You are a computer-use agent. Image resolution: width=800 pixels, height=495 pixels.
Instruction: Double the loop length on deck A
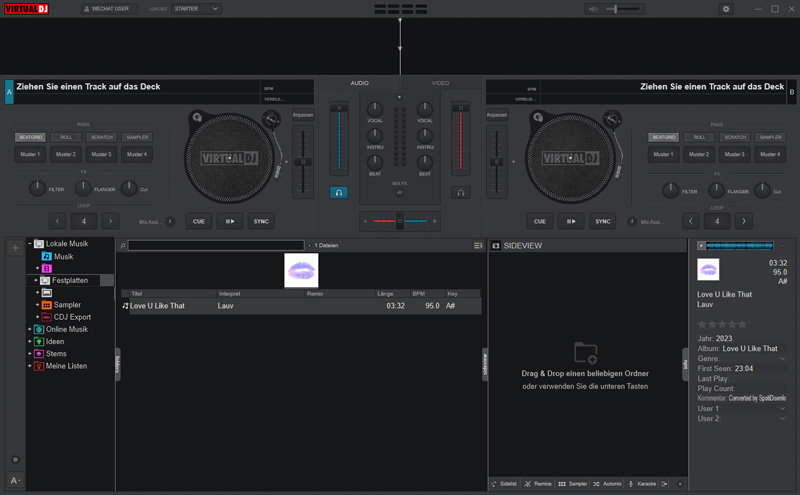tap(110, 221)
